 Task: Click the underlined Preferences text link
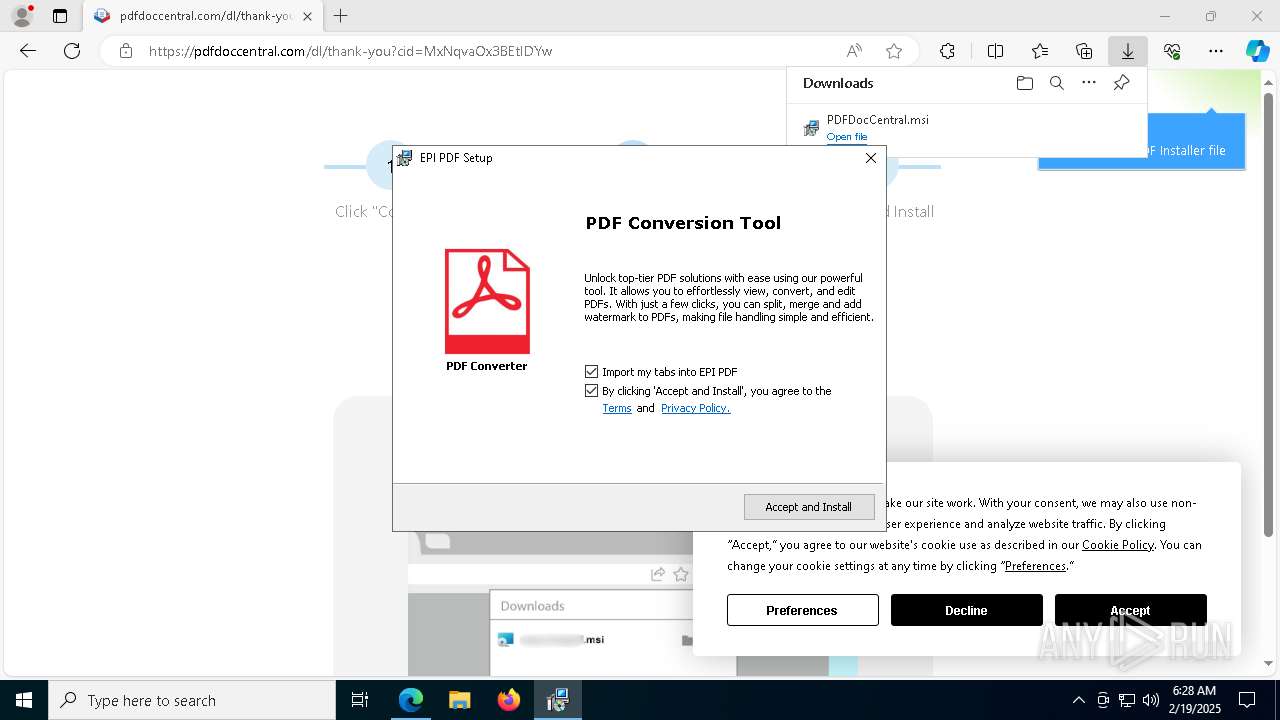coord(1035,566)
